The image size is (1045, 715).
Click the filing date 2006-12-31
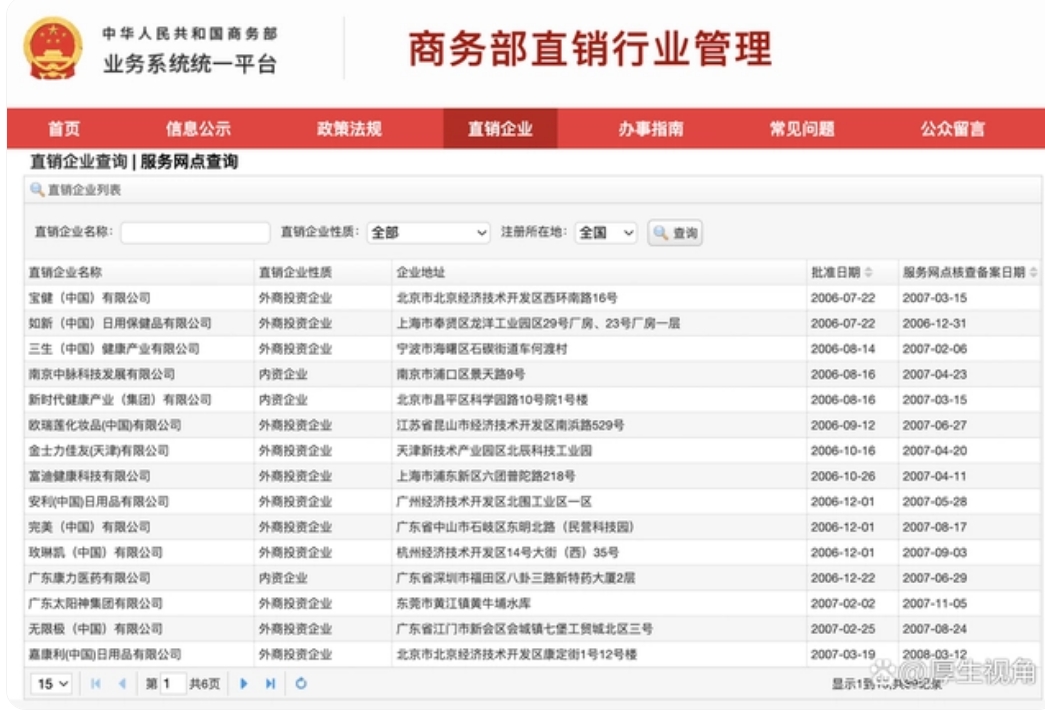[x=934, y=323]
